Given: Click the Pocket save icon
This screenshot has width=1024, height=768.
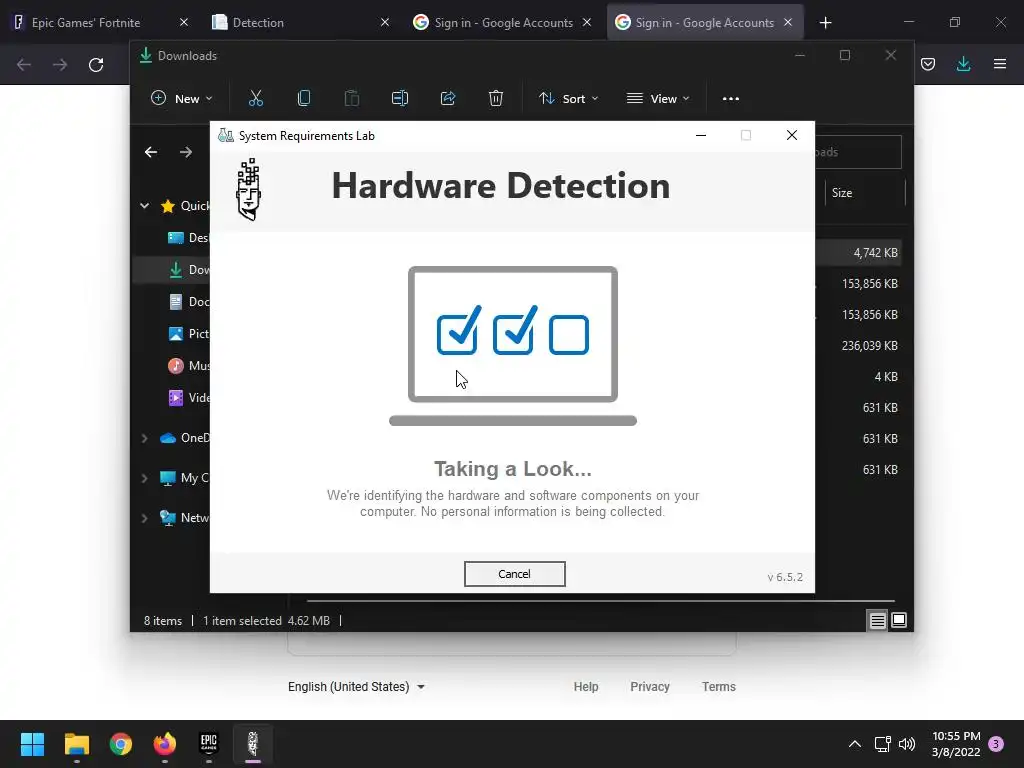Looking at the screenshot, I should tap(928, 64).
